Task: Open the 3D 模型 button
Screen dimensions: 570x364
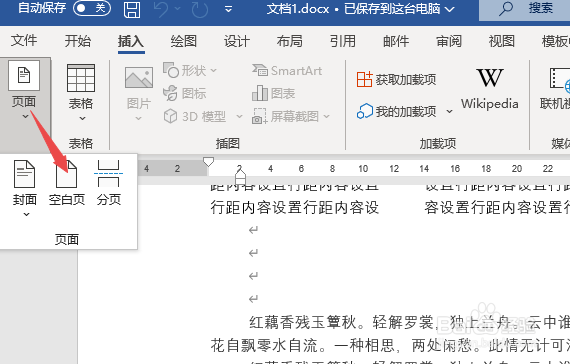Action: pyautogui.click(x=195, y=116)
